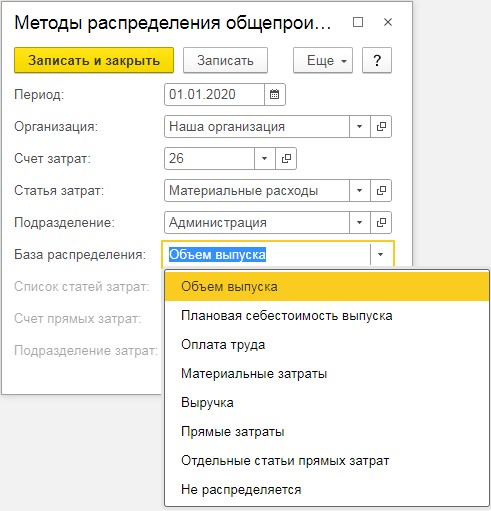The image size is (491, 511).
Task: Open the Счет затрат account via its open icon
Action: tap(286, 158)
